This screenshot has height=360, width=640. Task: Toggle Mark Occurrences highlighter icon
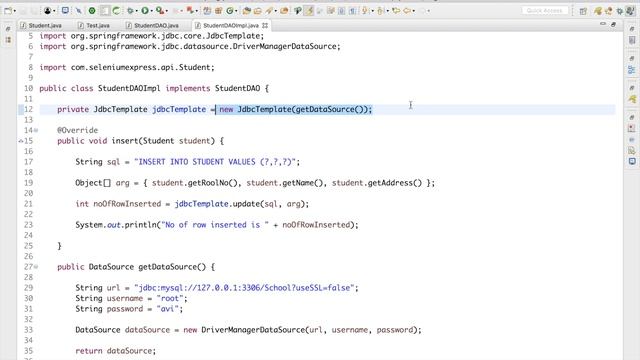(x=309, y=11)
